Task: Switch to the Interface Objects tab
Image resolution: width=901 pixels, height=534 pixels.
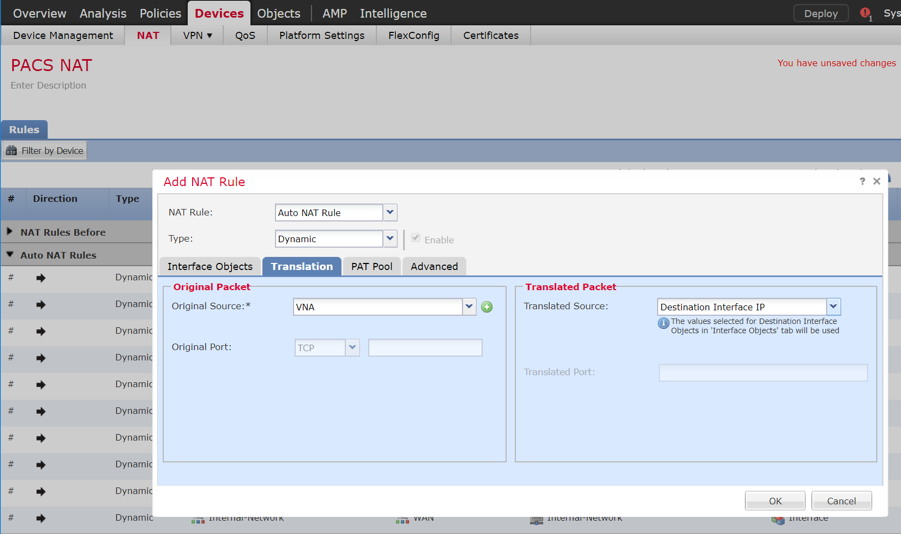Action: (x=210, y=267)
